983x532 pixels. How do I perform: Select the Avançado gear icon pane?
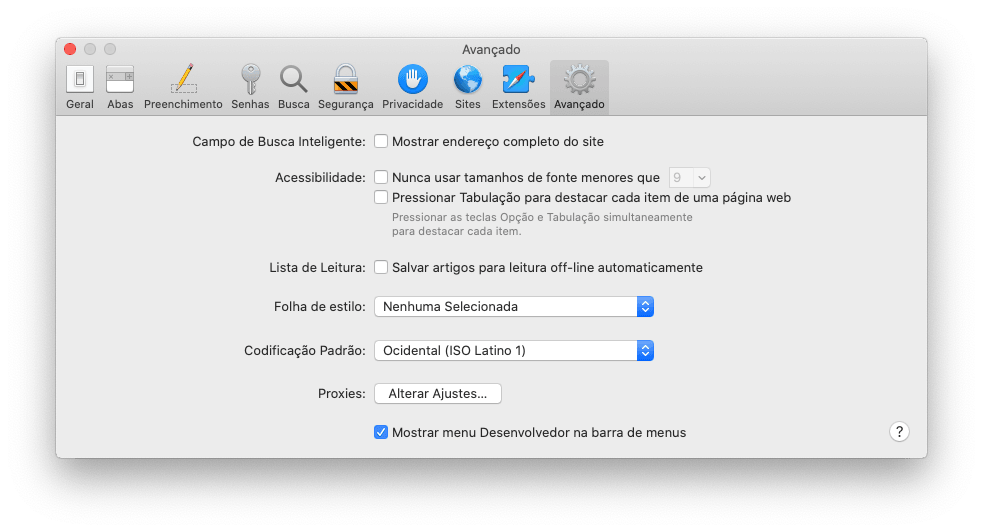[x=579, y=88]
